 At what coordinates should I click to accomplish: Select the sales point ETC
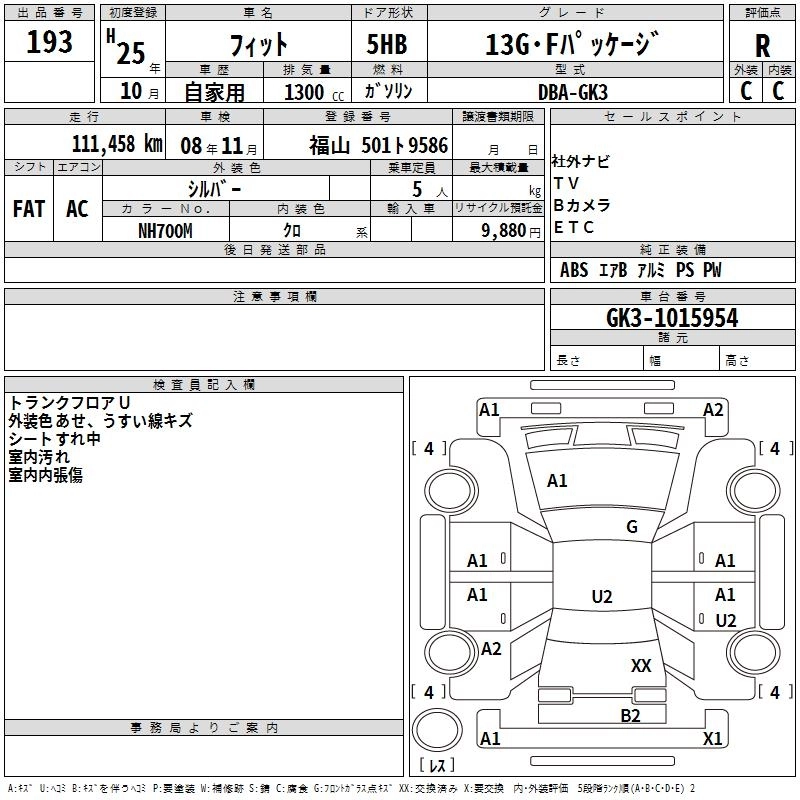pyautogui.click(x=573, y=227)
